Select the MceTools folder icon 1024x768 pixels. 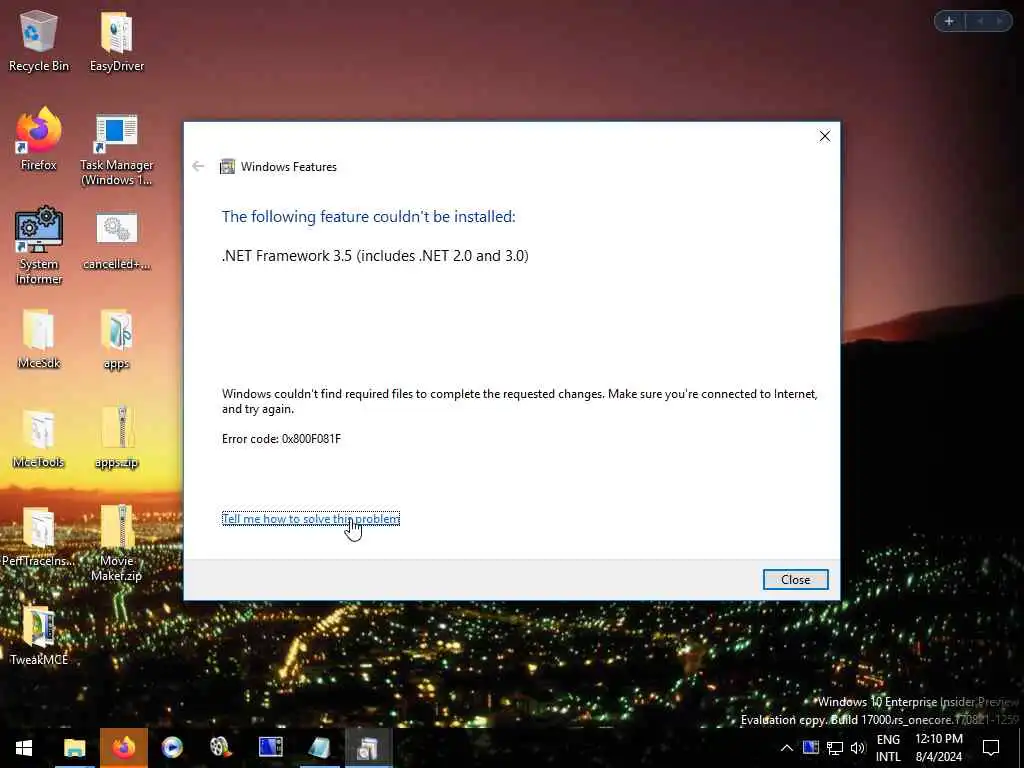pyautogui.click(x=39, y=438)
